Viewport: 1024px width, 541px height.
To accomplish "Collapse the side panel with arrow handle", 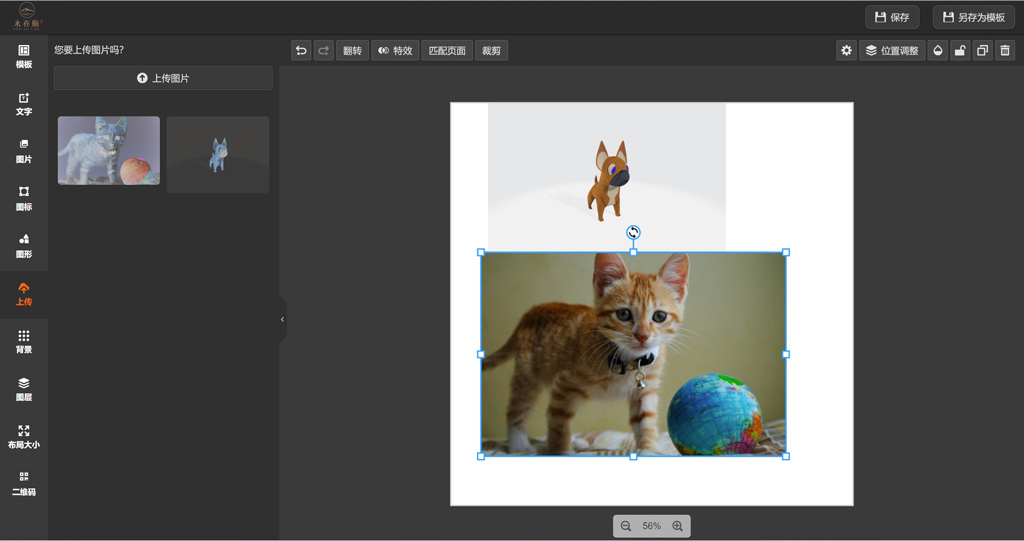I will tap(282, 320).
